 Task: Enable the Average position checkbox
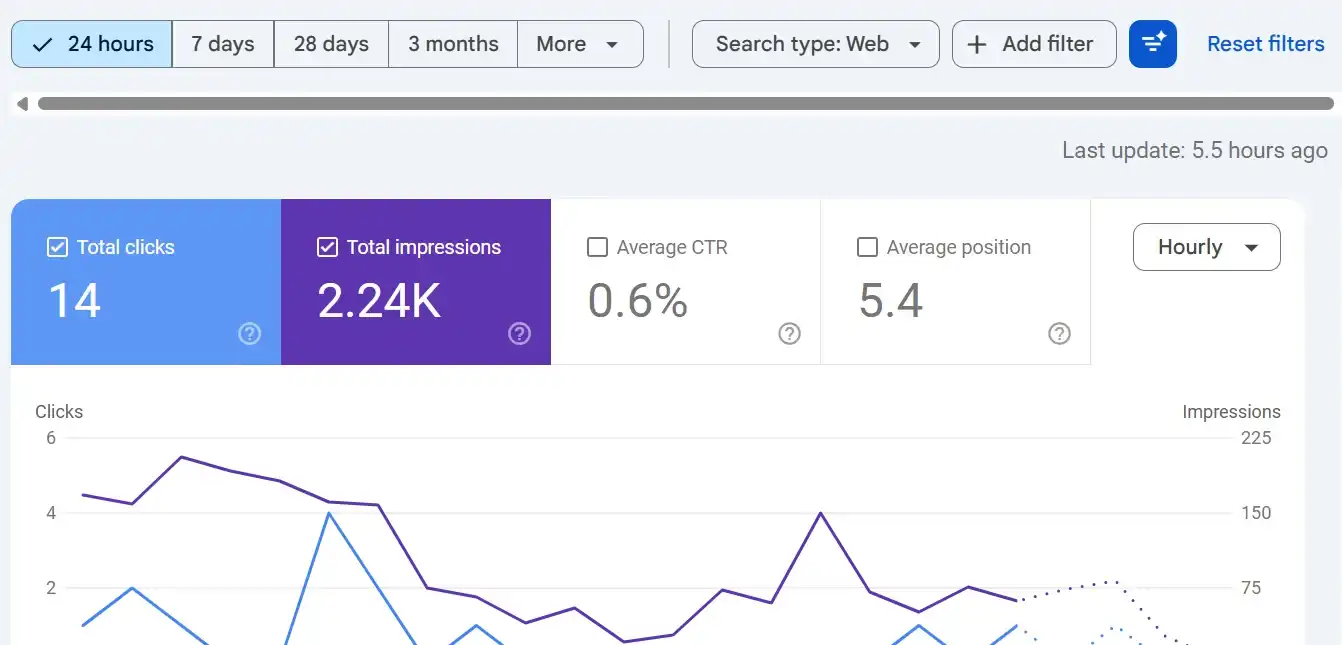pyautogui.click(x=868, y=247)
